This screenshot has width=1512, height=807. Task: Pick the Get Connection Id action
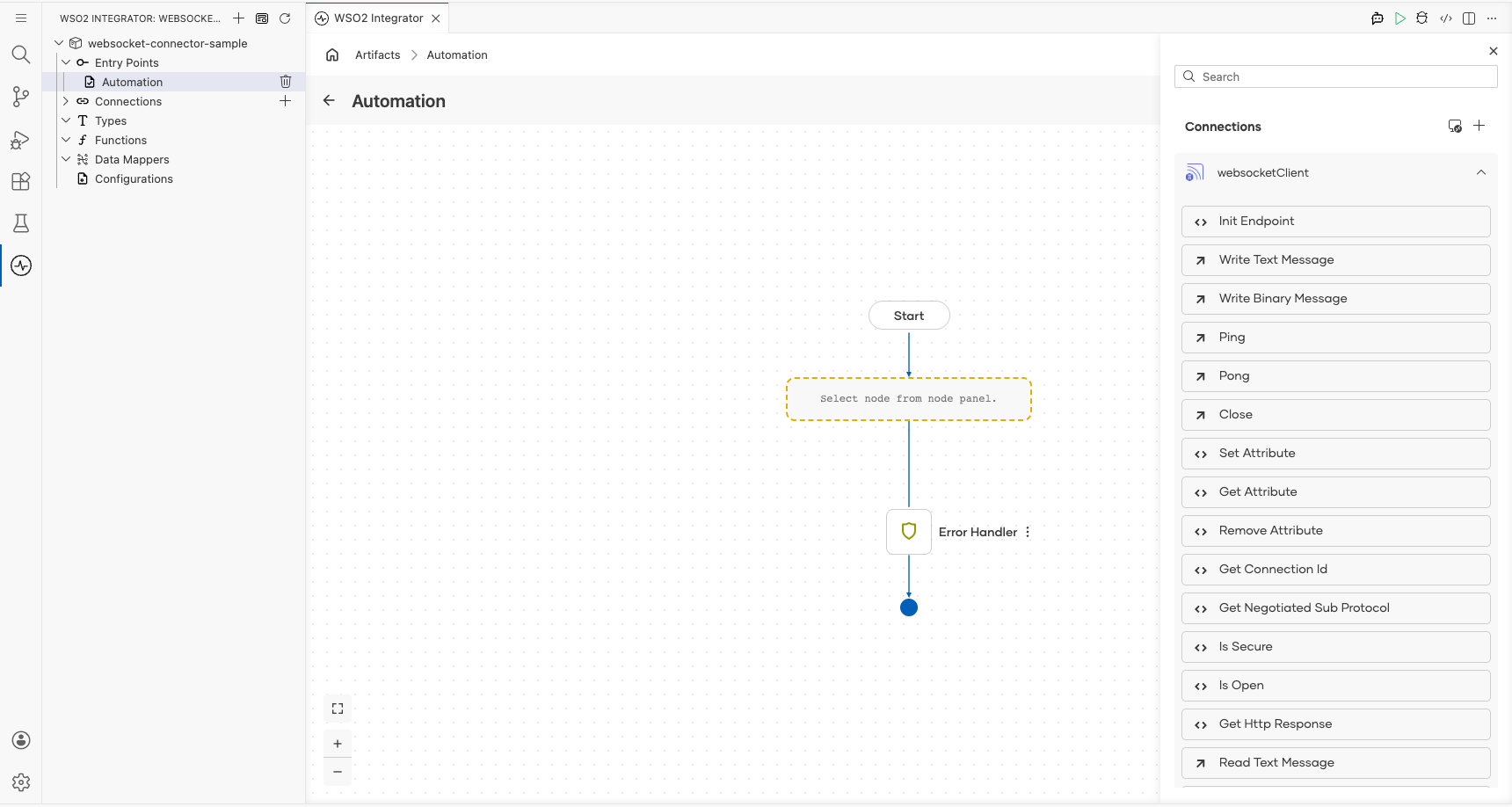coord(1336,570)
